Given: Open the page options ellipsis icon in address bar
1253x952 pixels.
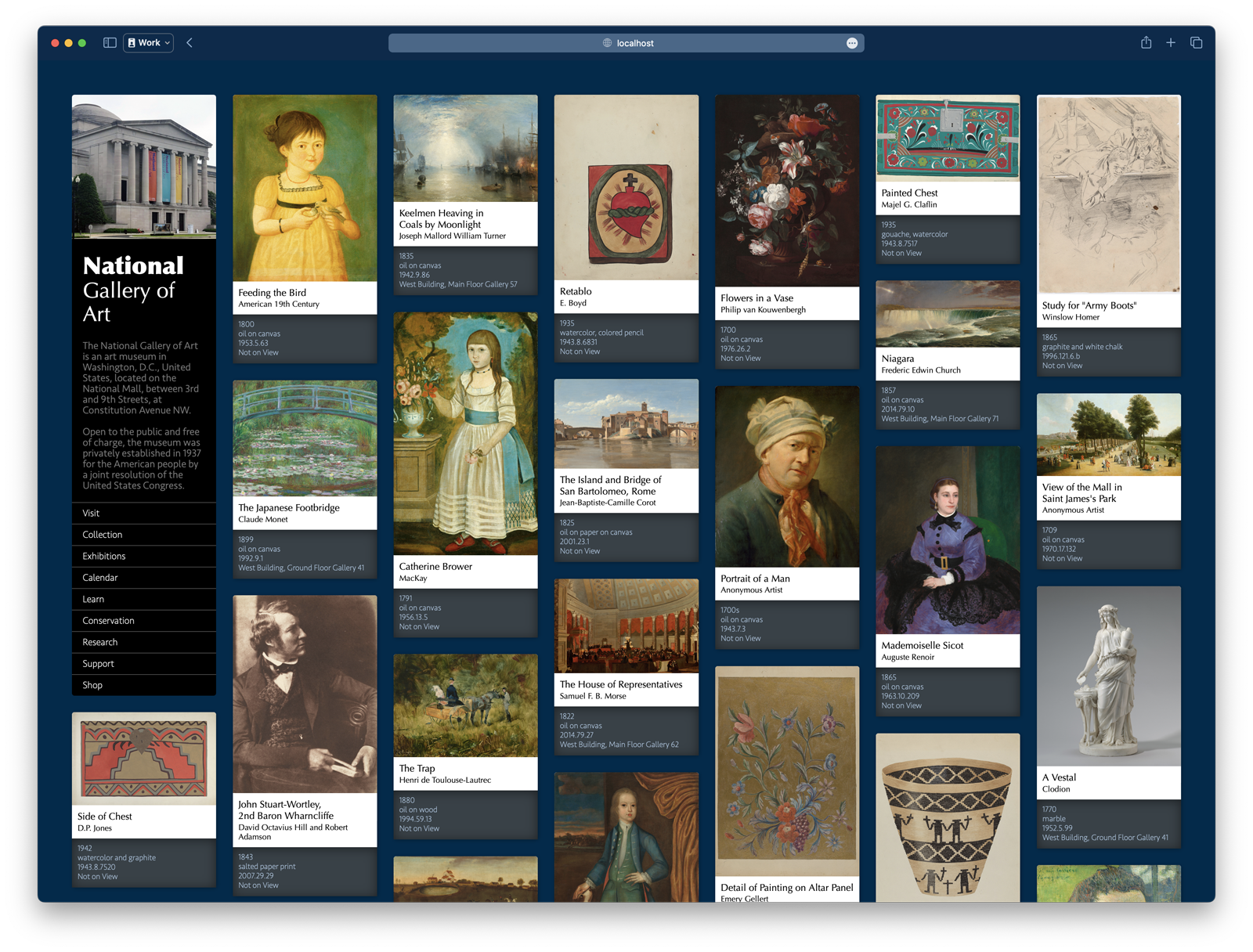Looking at the screenshot, I should (x=852, y=43).
